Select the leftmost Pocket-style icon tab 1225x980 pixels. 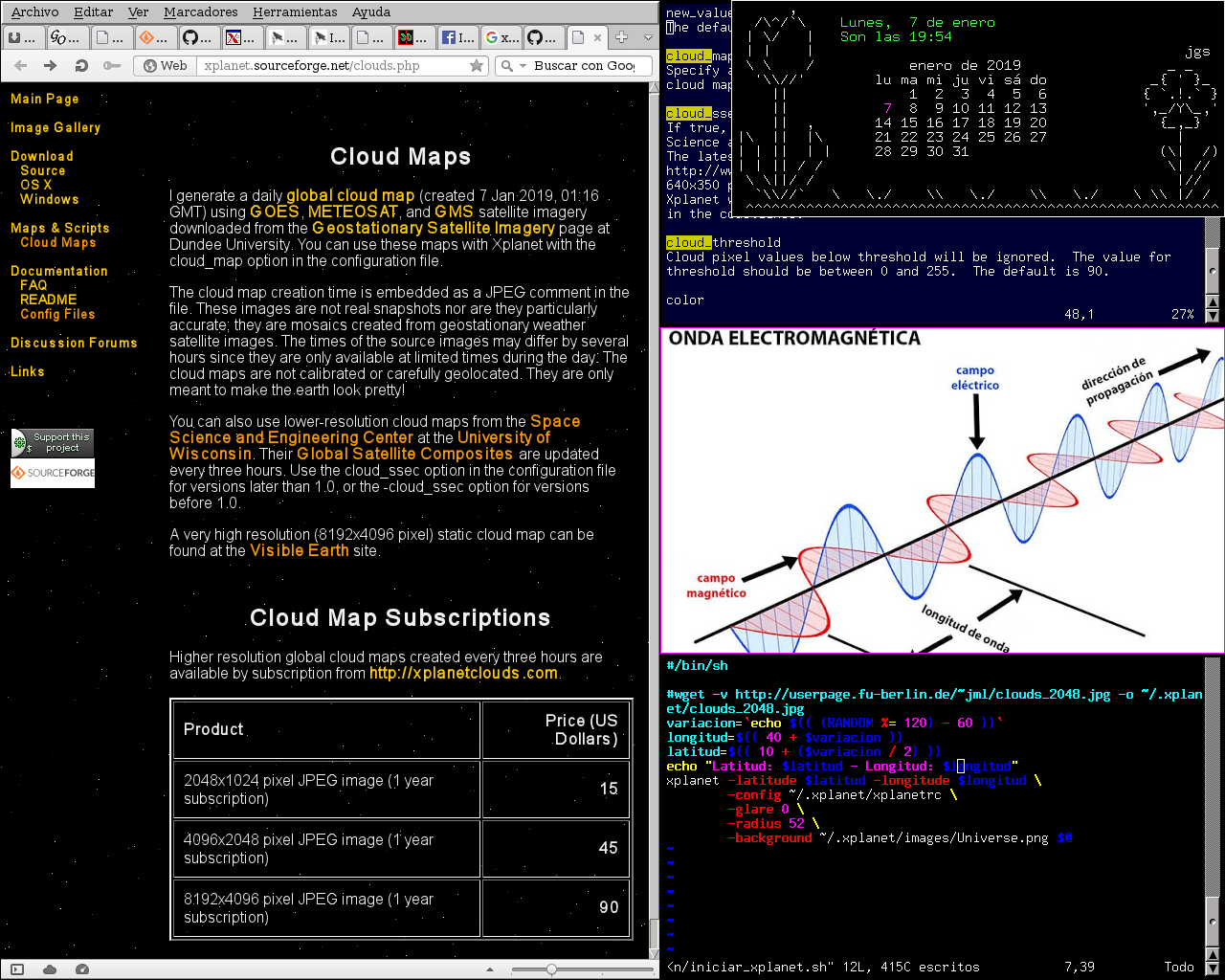point(23,37)
